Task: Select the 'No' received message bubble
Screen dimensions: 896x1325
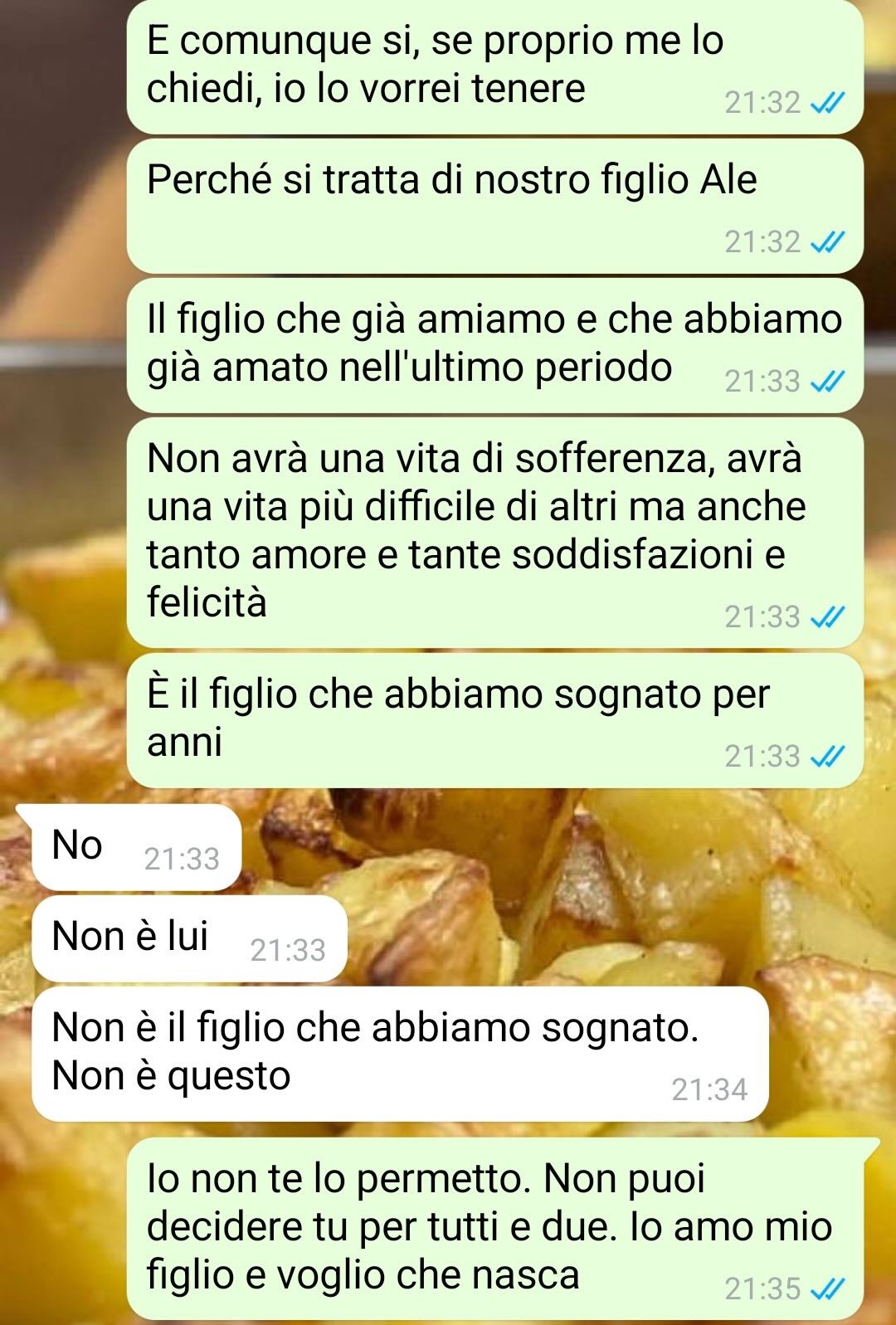Action: (137, 847)
